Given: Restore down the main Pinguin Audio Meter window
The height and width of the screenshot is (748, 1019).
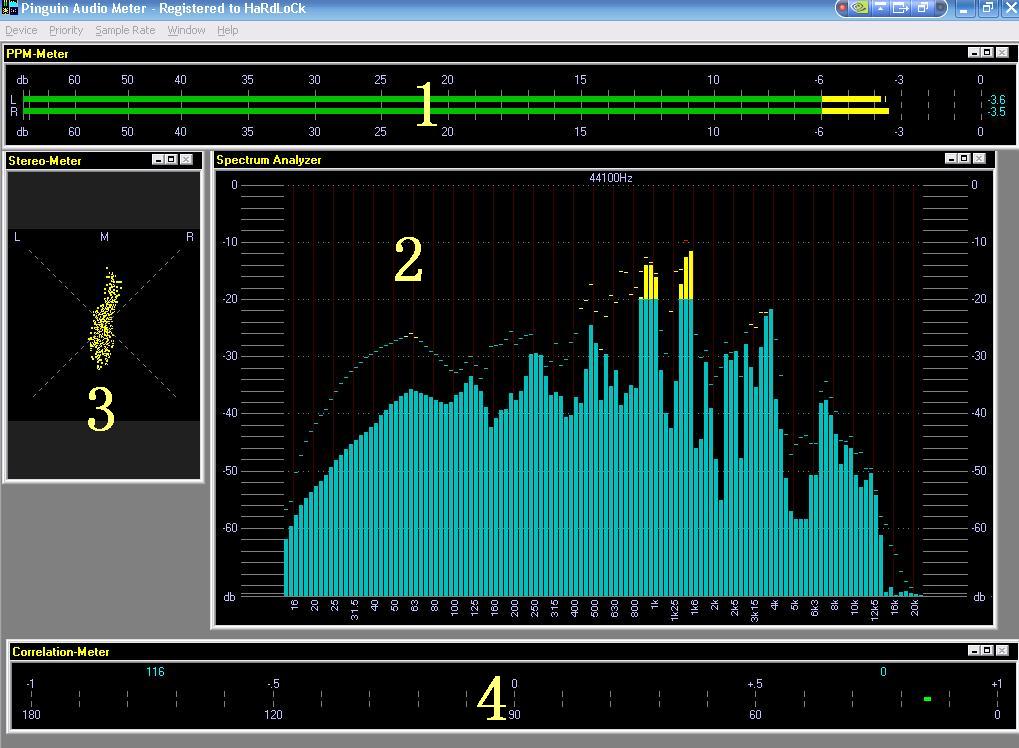Looking at the screenshot, I should coord(988,8).
